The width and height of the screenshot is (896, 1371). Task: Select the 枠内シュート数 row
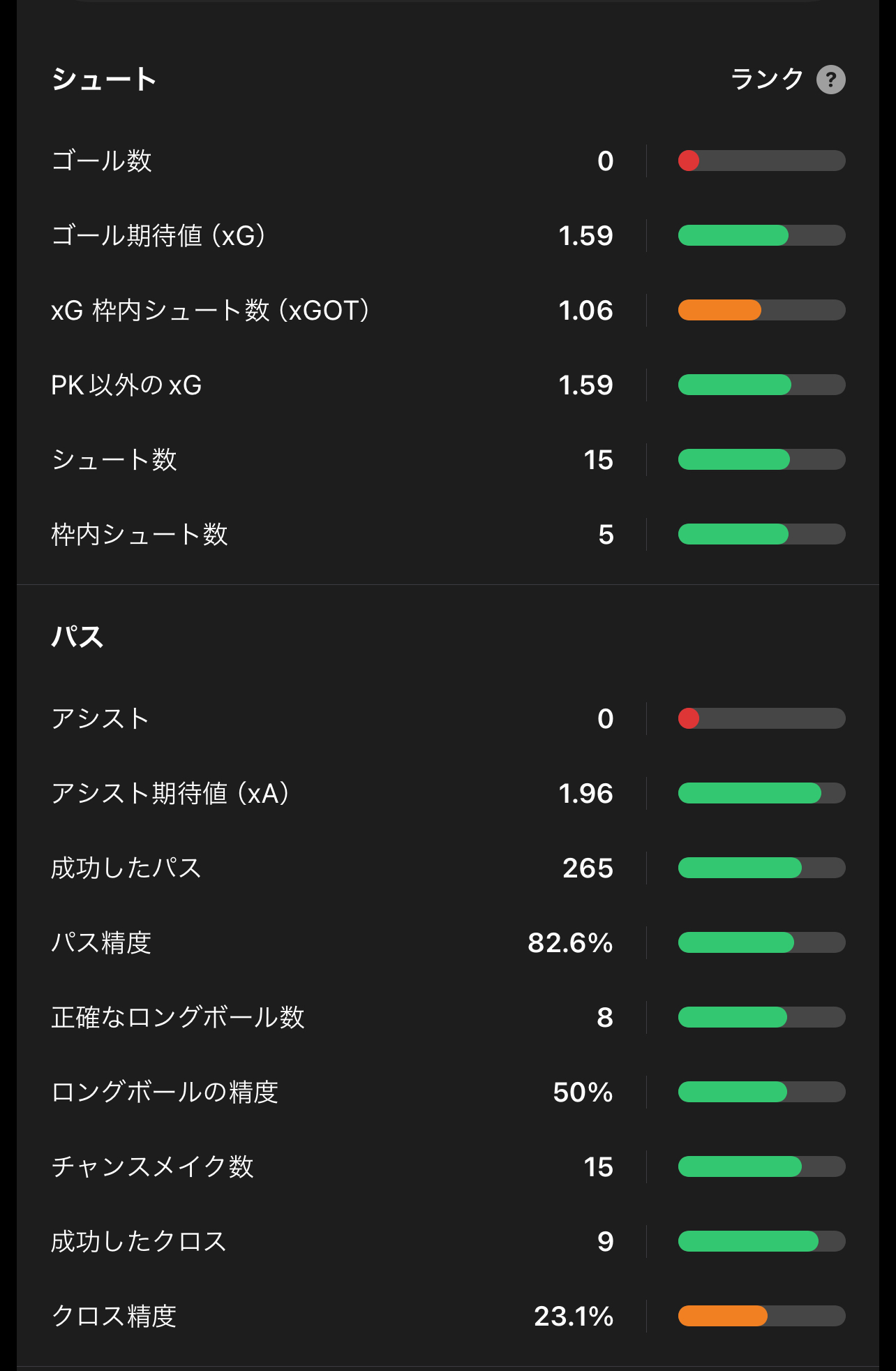pyautogui.click(x=448, y=534)
